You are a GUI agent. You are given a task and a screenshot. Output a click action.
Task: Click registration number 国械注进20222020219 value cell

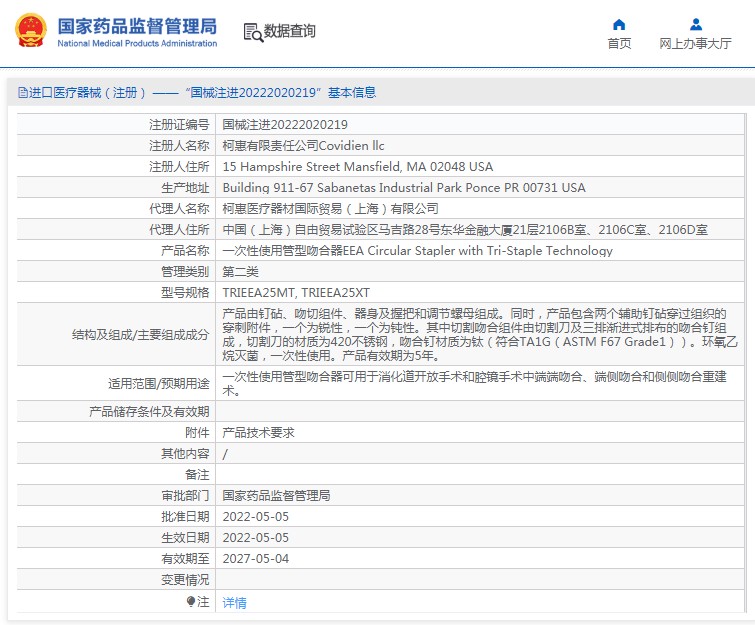(285, 125)
